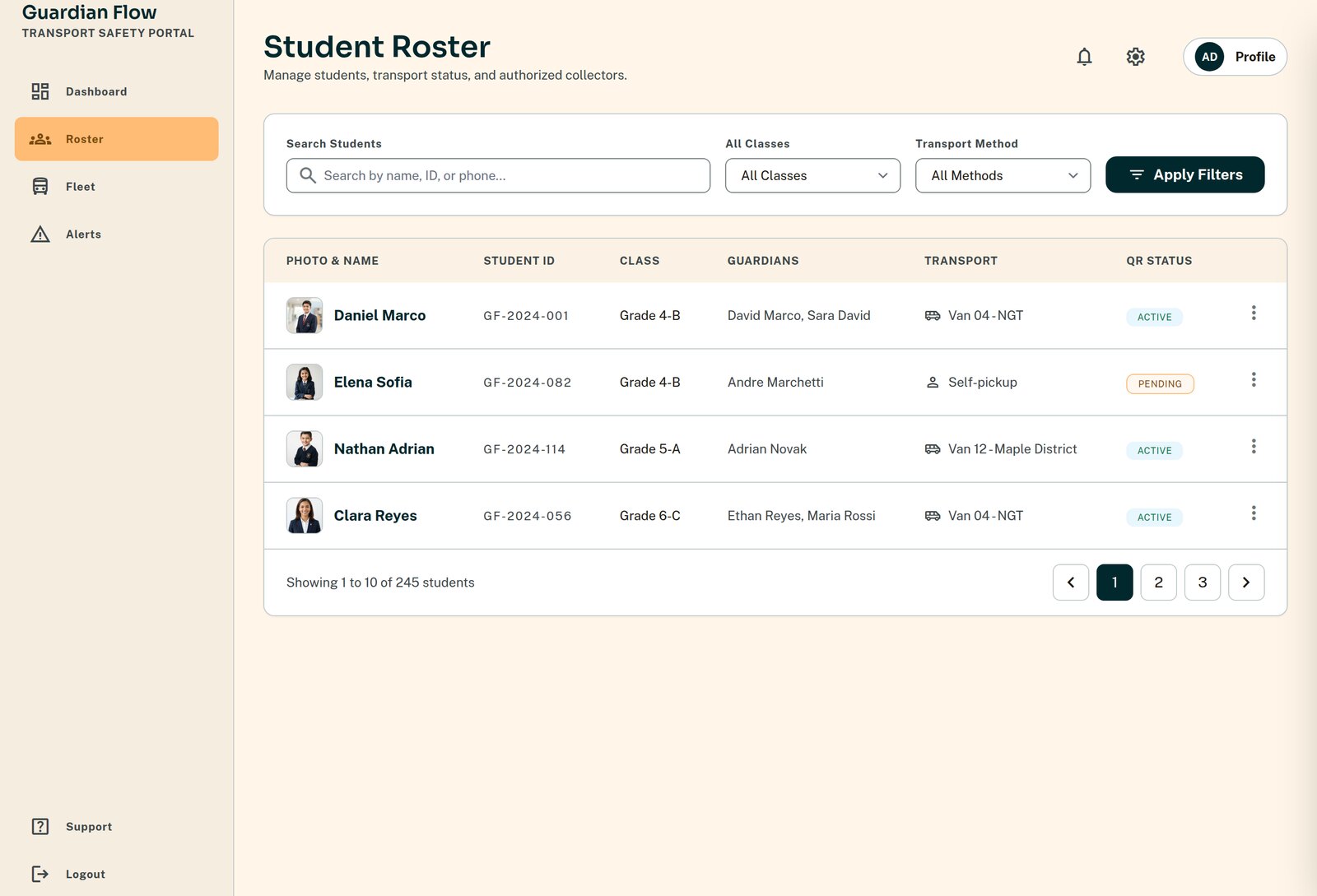This screenshot has width=1317, height=896.
Task: Open Fleet in the sidebar
Action: tap(116, 187)
